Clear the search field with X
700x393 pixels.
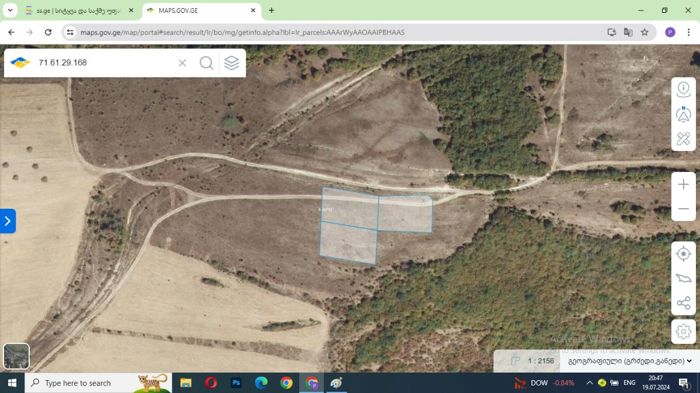coord(182,63)
